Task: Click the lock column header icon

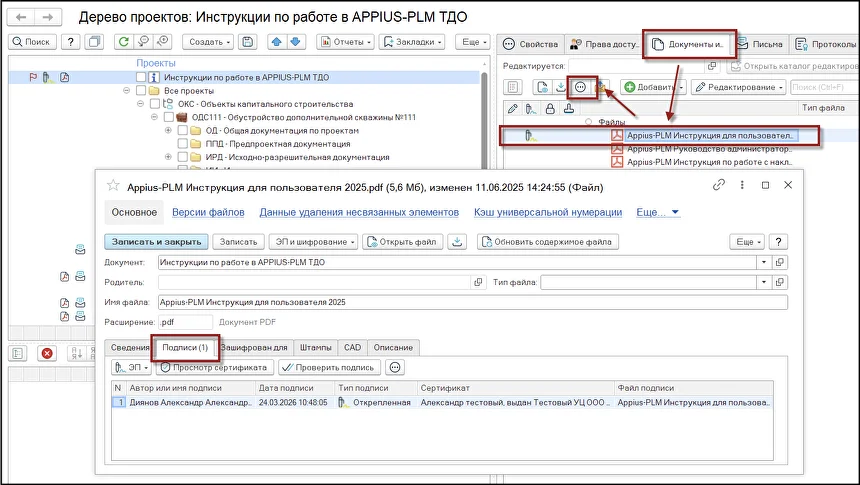Action: pos(550,109)
